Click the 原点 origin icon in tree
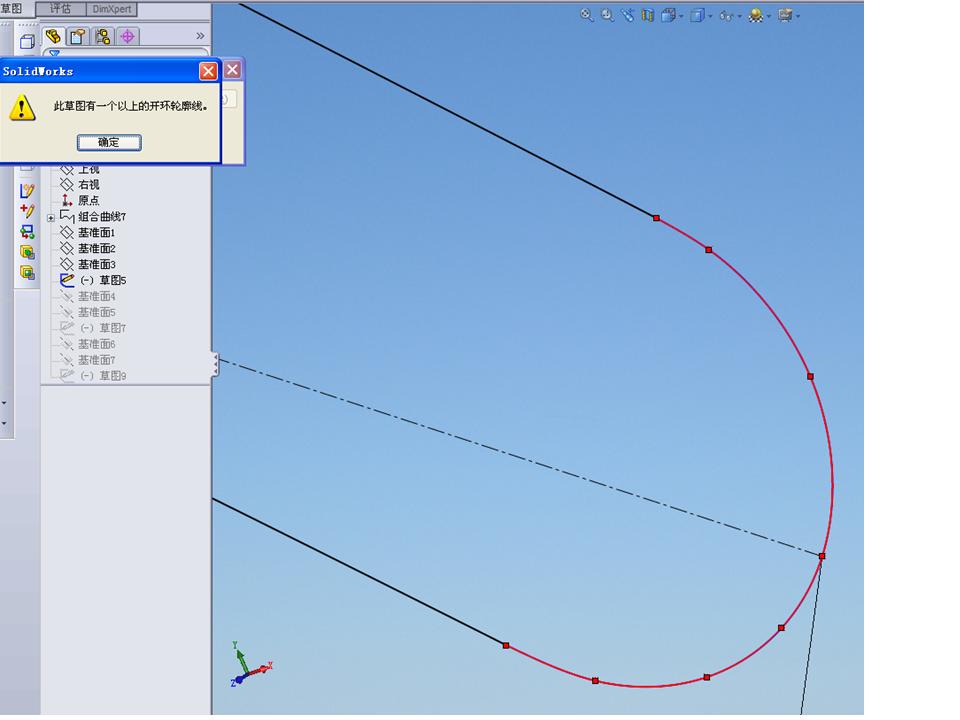The width and height of the screenshot is (960, 720). [x=67, y=200]
